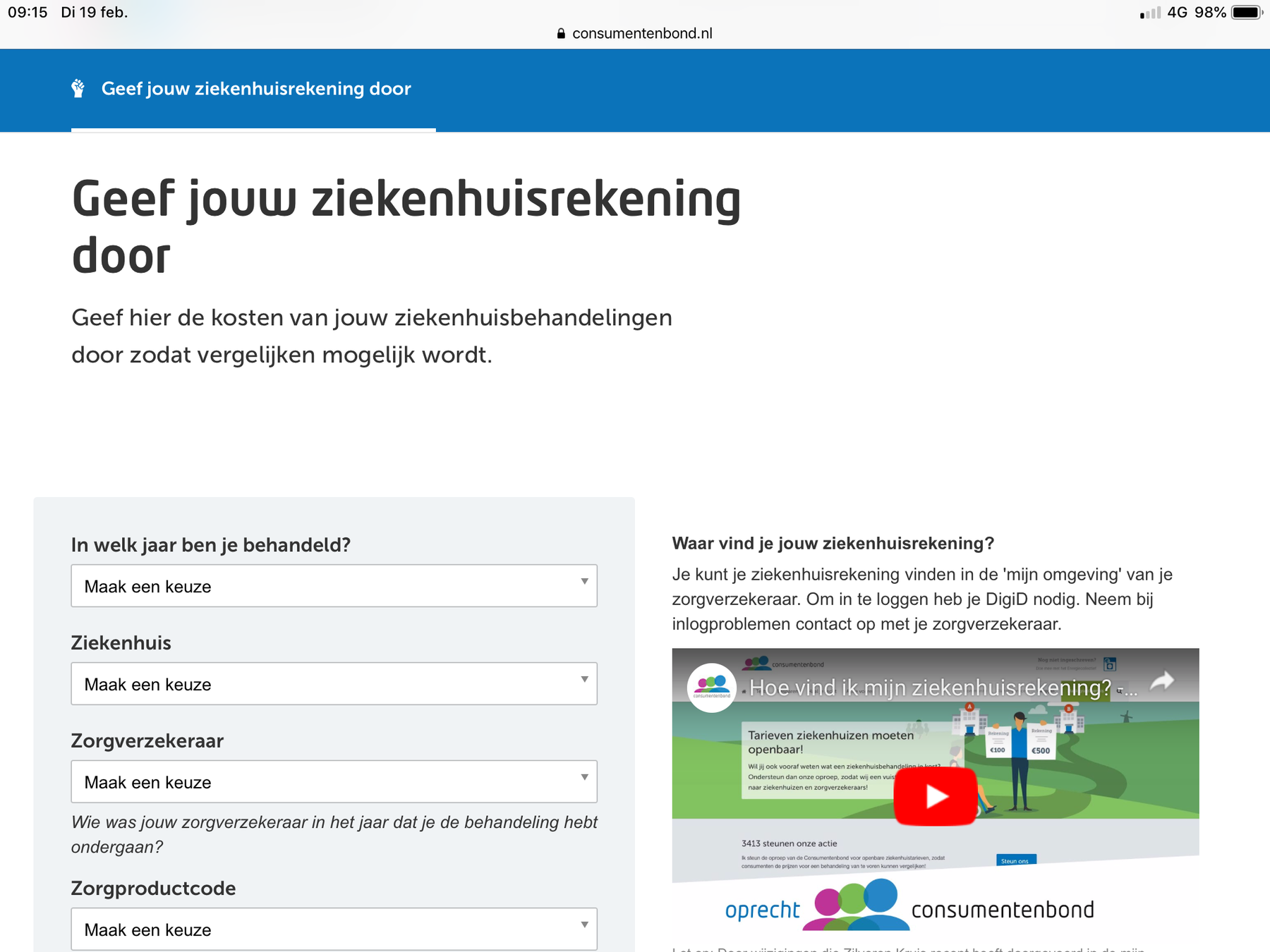Open the 'In welk jaar ben je behandeld?' dropdown

pyautogui.click(x=334, y=586)
